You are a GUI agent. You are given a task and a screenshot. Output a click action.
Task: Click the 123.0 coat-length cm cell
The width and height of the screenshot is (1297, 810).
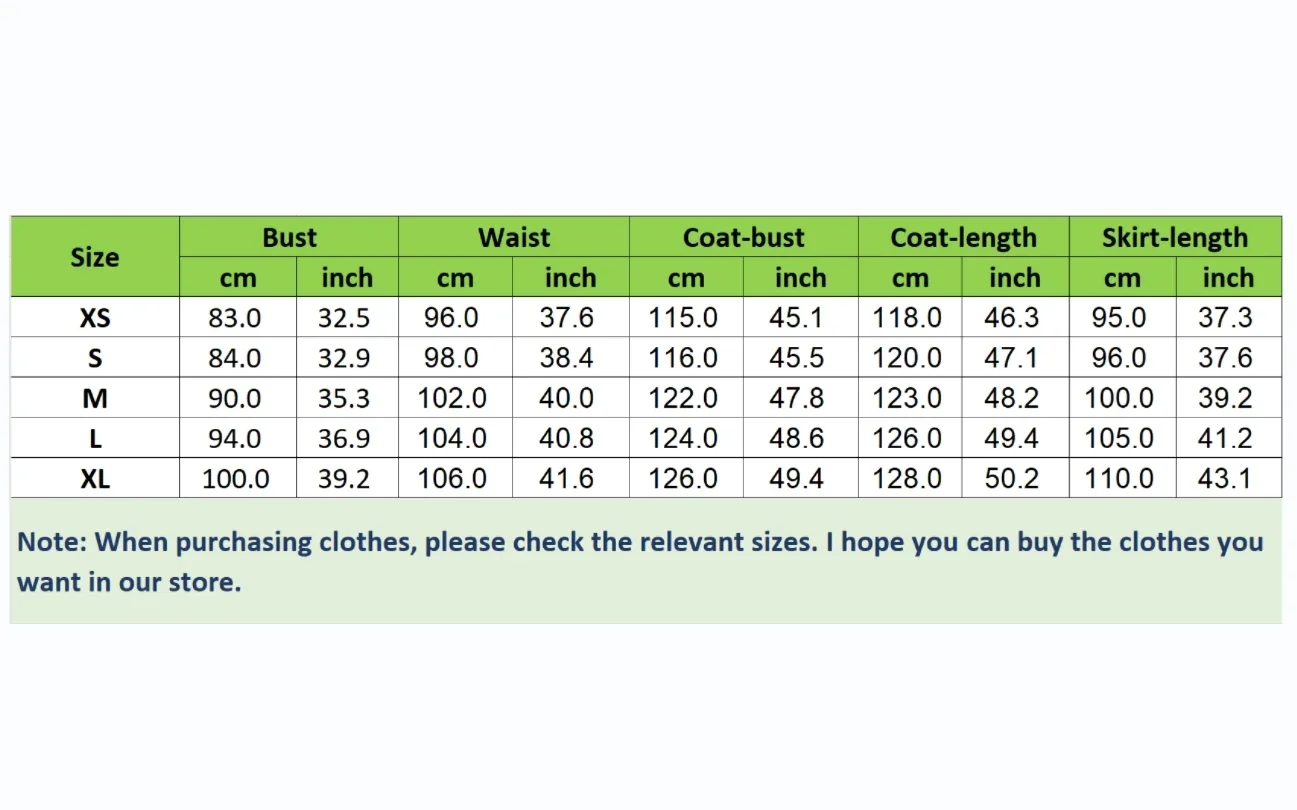tap(908, 398)
